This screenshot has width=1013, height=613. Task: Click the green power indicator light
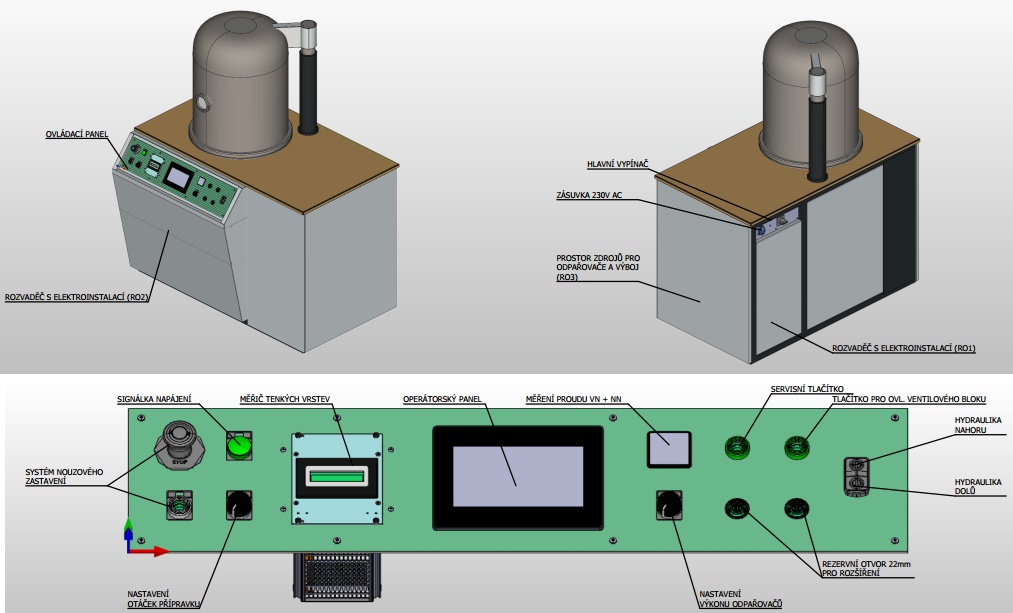point(238,446)
